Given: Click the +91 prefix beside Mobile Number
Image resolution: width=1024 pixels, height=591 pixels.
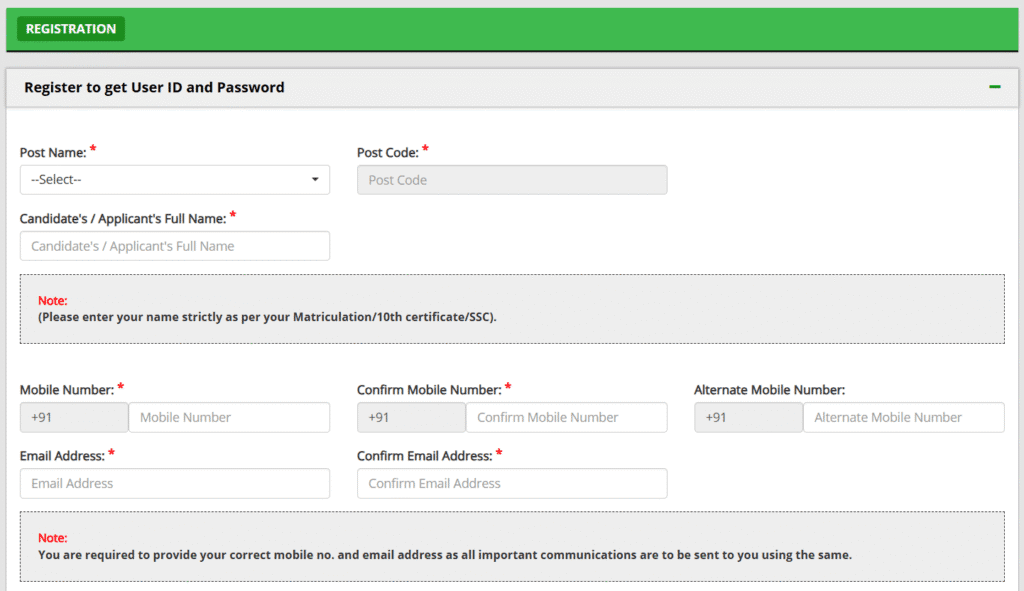Looking at the screenshot, I should tap(74, 417).
